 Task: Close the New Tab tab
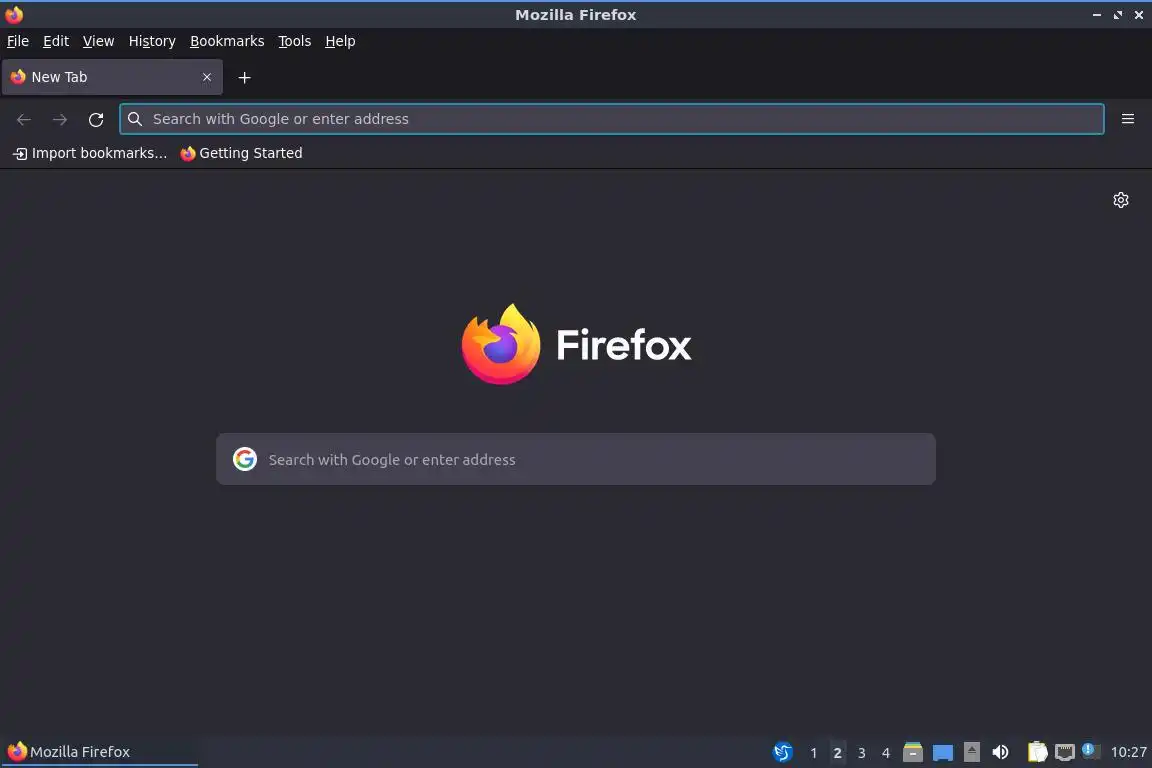pos(206,77)
